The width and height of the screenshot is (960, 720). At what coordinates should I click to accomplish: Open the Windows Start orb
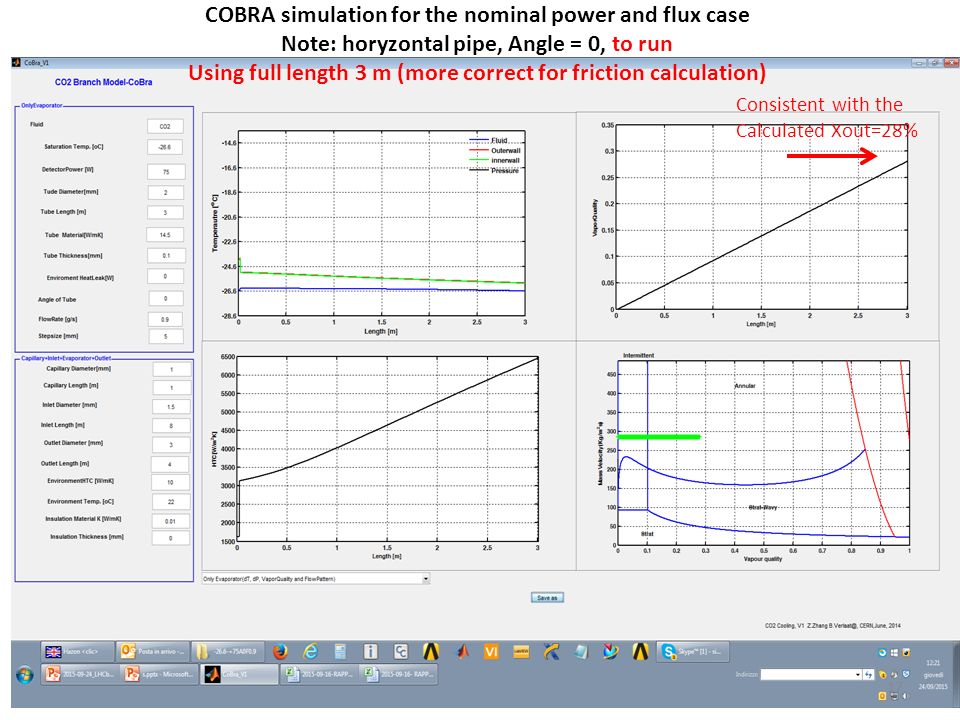[x=25, y=675]
